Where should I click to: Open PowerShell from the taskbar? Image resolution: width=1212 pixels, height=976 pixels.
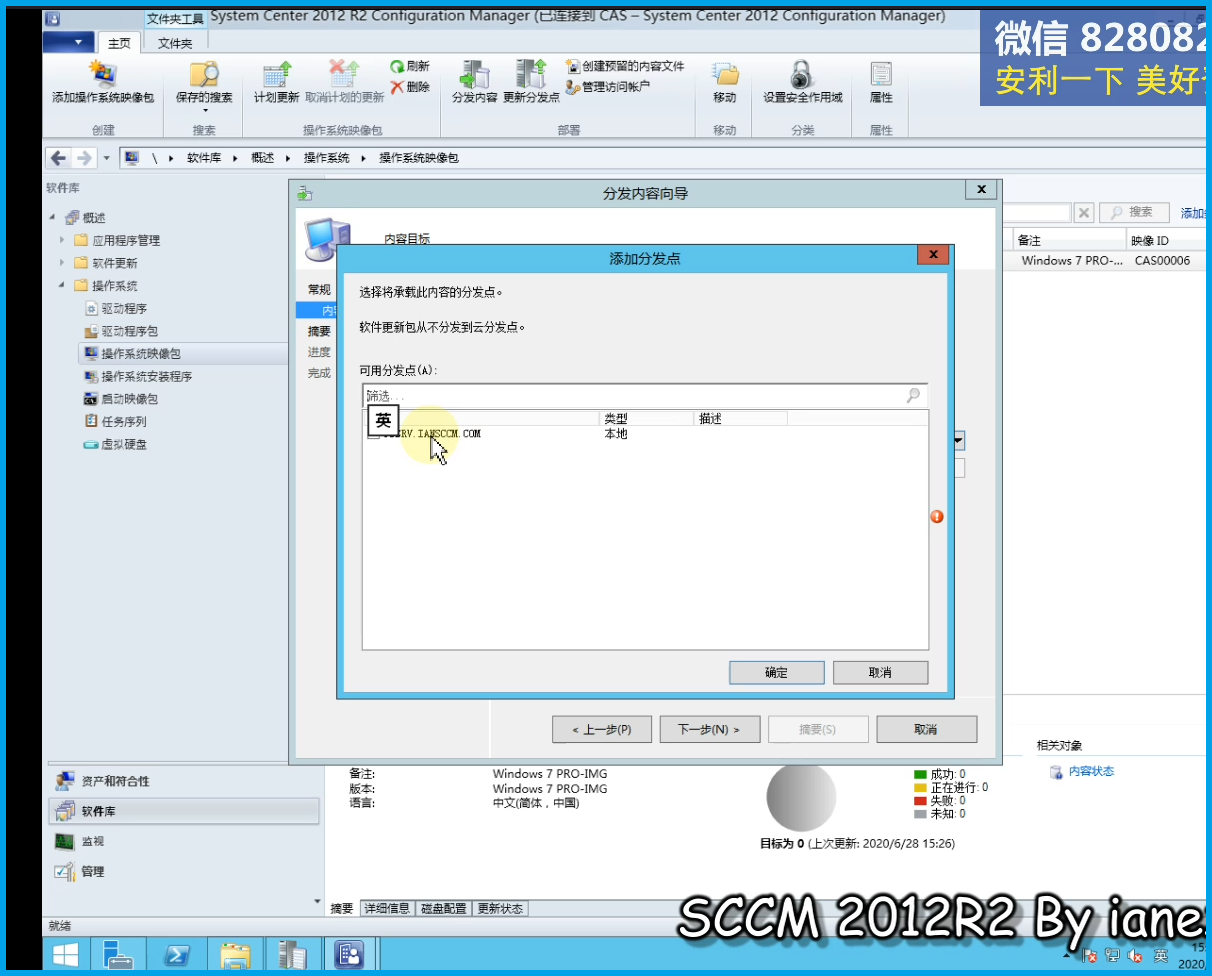[177, 954]
